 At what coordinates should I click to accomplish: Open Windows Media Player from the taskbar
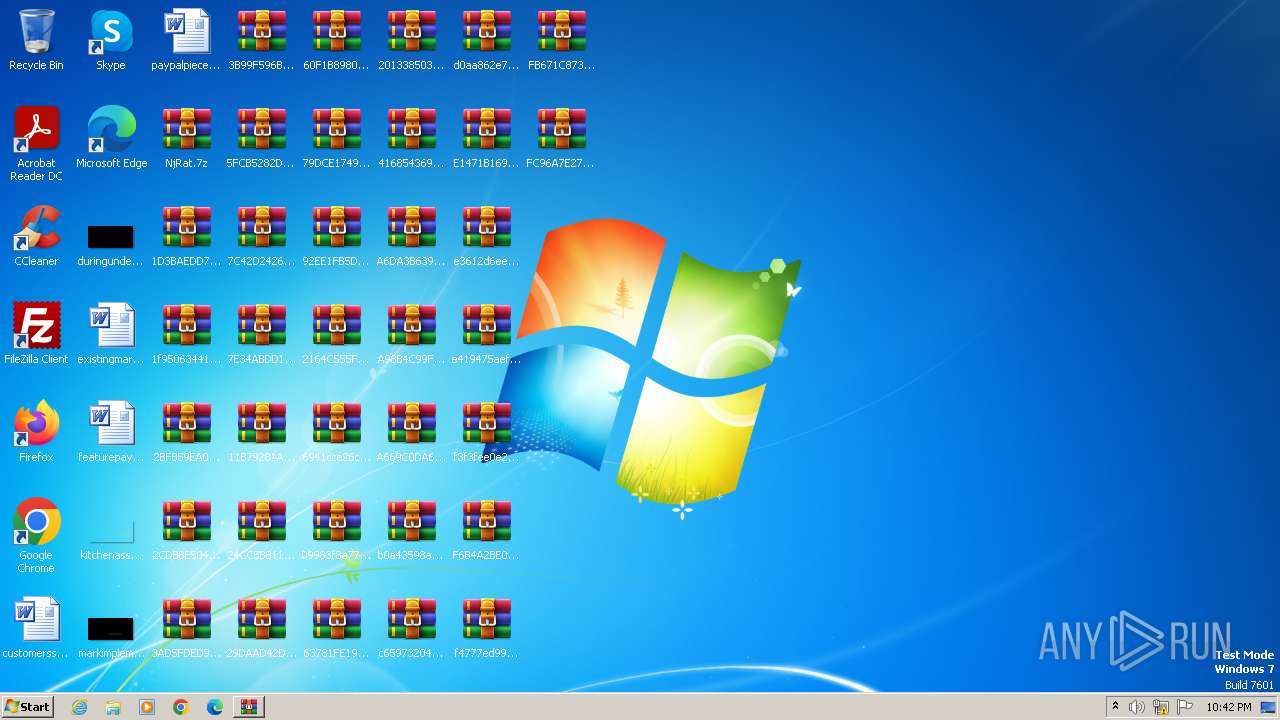[147, 707]
